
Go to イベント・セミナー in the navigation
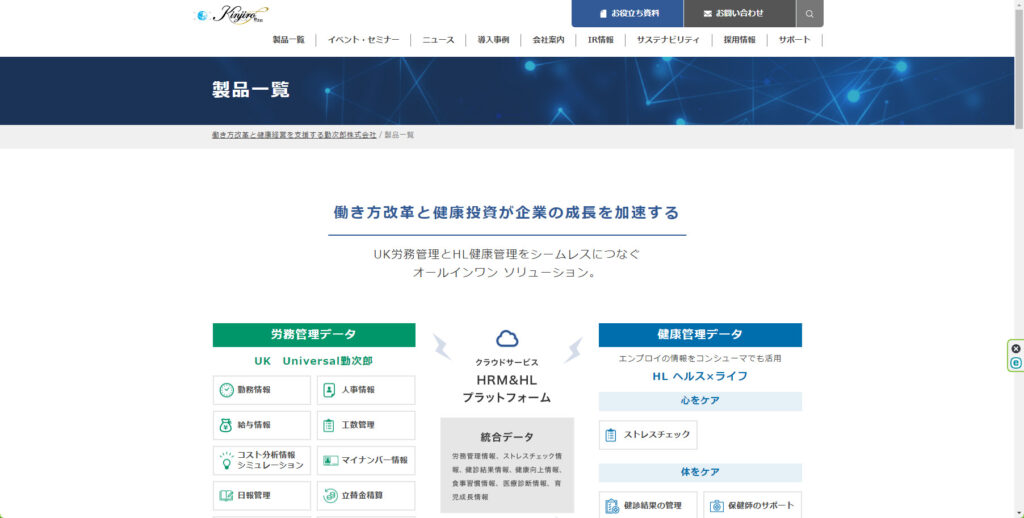point(363,40)
